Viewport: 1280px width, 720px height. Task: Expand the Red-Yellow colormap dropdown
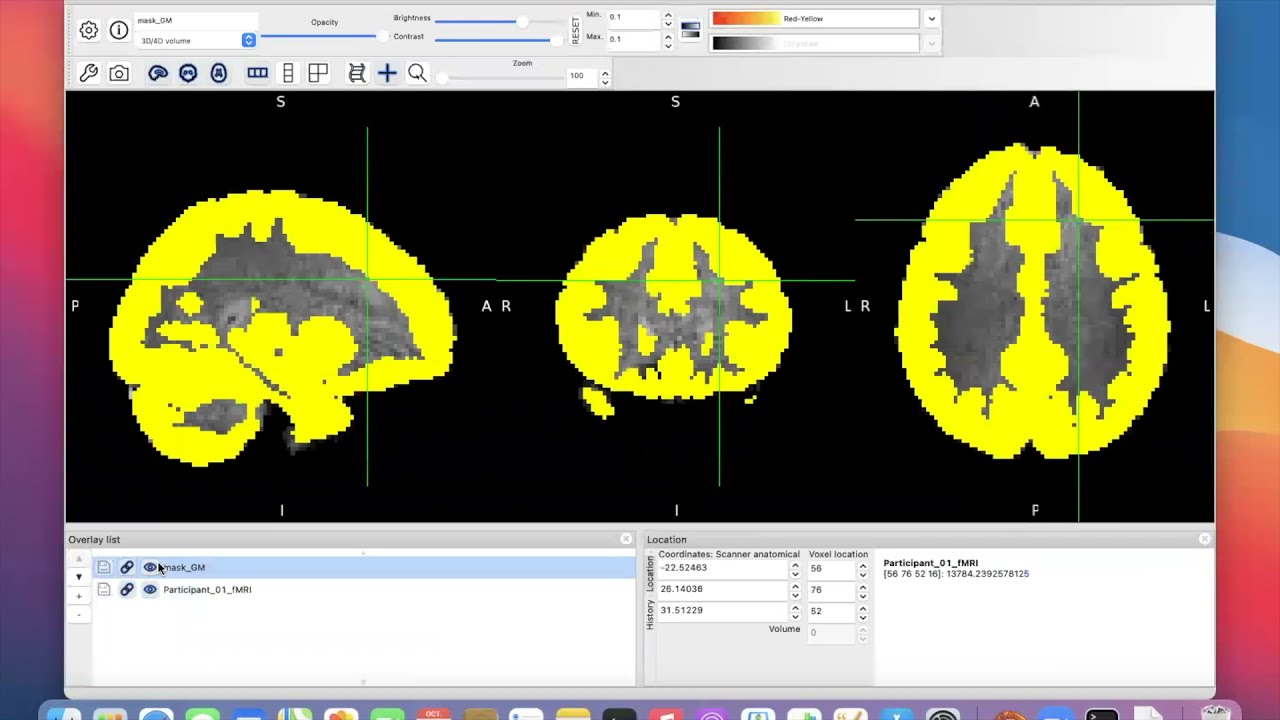point(931,18)
